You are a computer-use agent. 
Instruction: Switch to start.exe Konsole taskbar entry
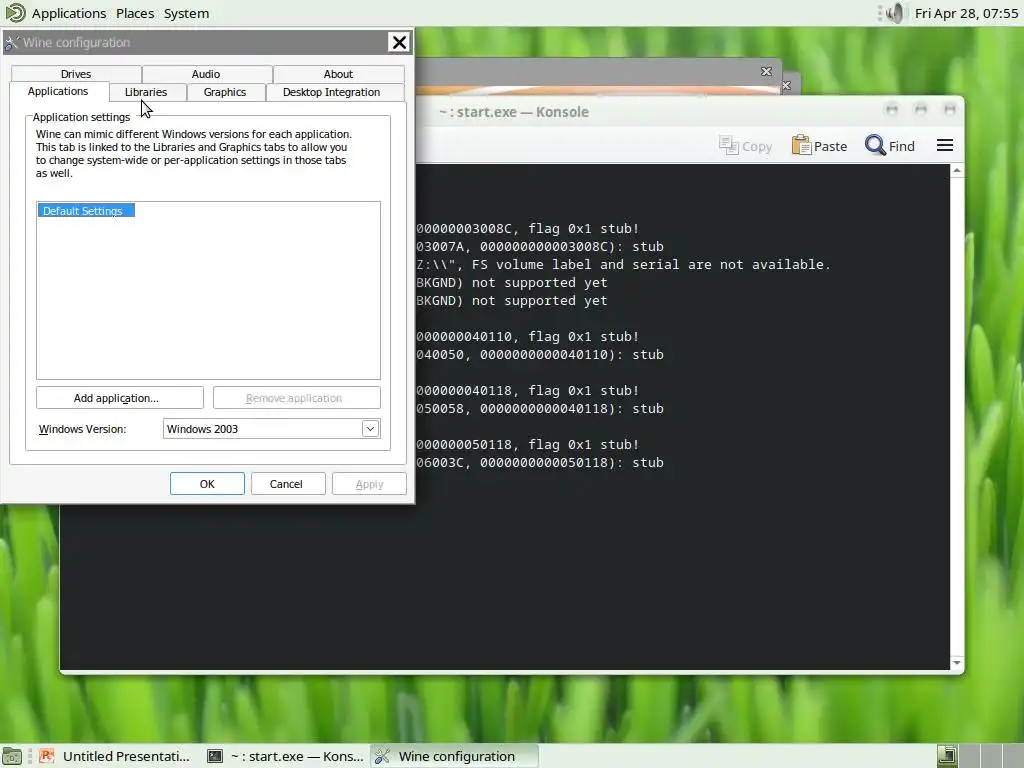point(285,756)
